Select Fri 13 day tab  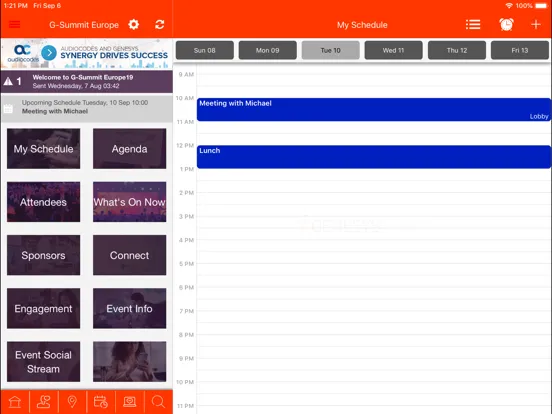click(x=520, y=50)
